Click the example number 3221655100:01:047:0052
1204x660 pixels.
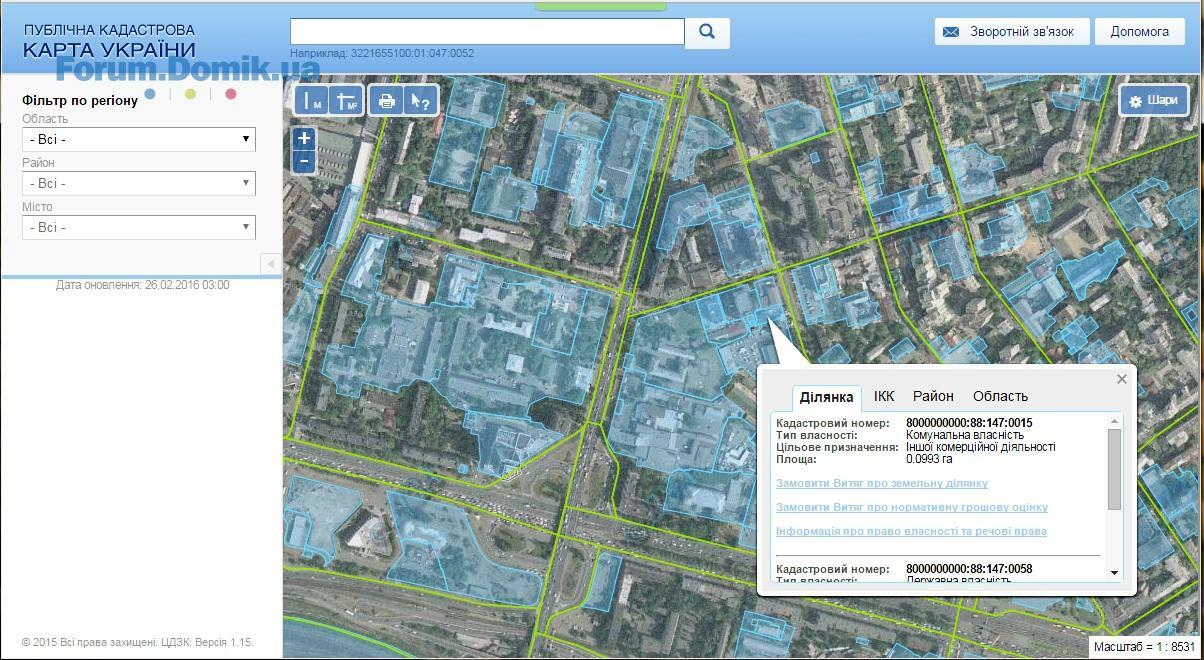[x=413, y=53]
